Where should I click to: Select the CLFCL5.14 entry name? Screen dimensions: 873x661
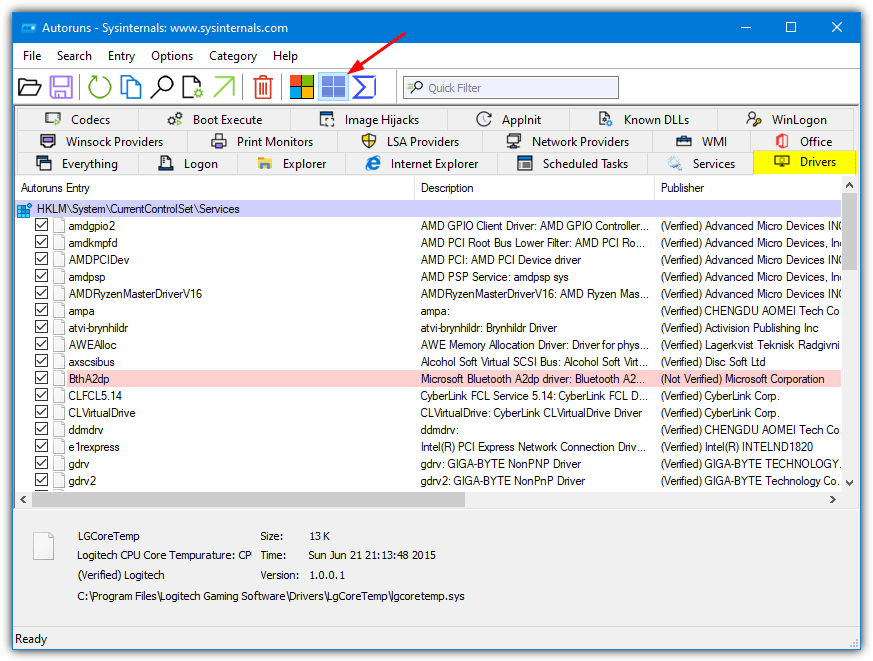[x=95, y=396]
